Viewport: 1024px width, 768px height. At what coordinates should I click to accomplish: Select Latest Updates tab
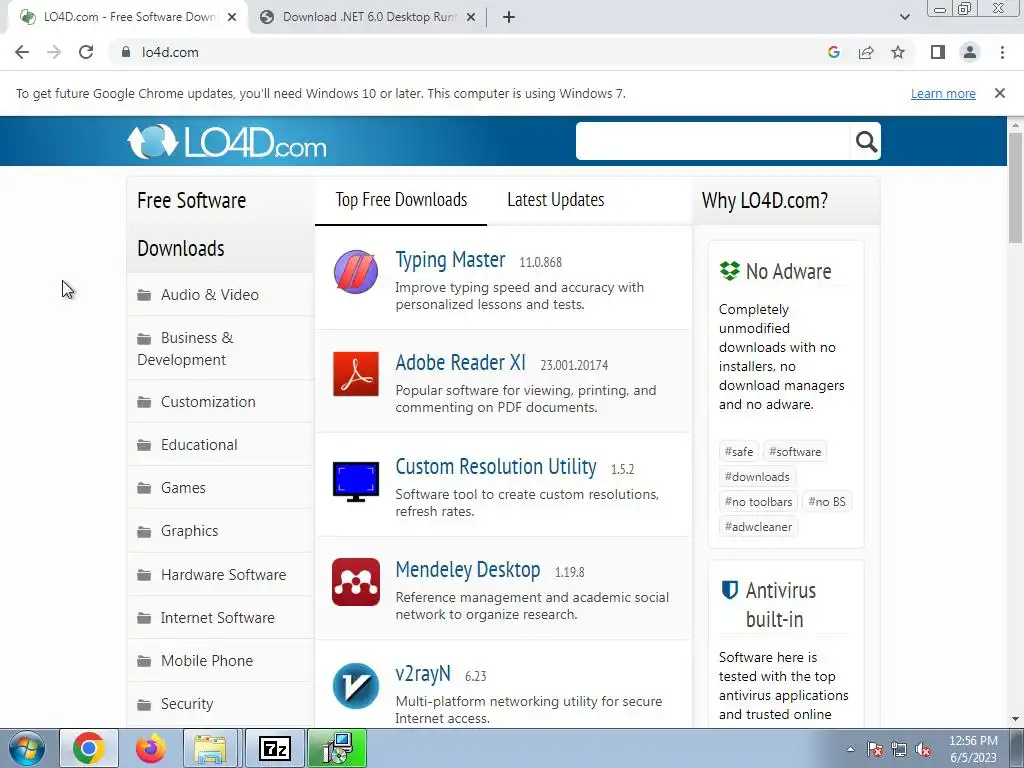tap(556, 200)
